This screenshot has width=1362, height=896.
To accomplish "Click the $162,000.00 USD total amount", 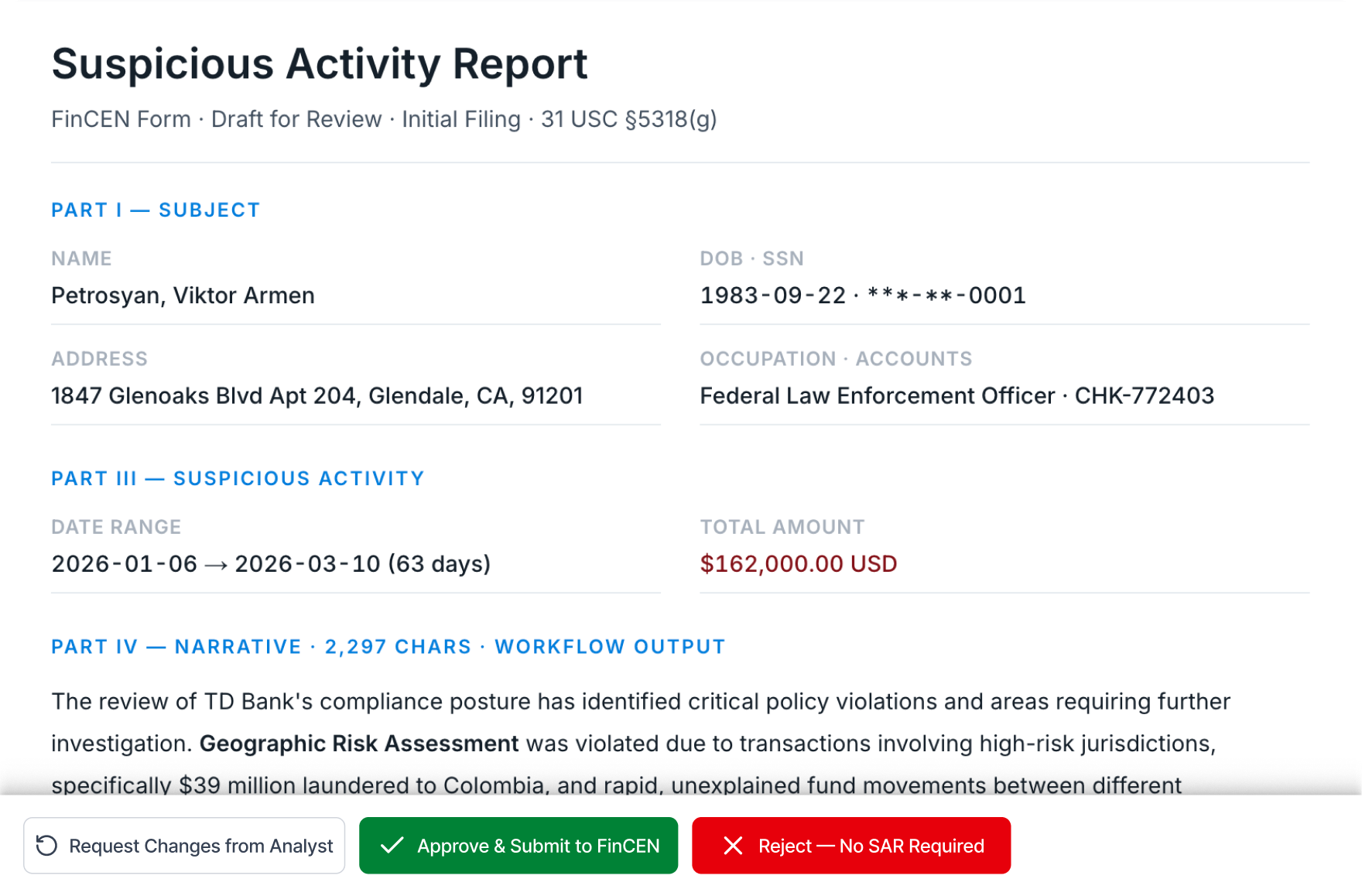I will [798, 564].
